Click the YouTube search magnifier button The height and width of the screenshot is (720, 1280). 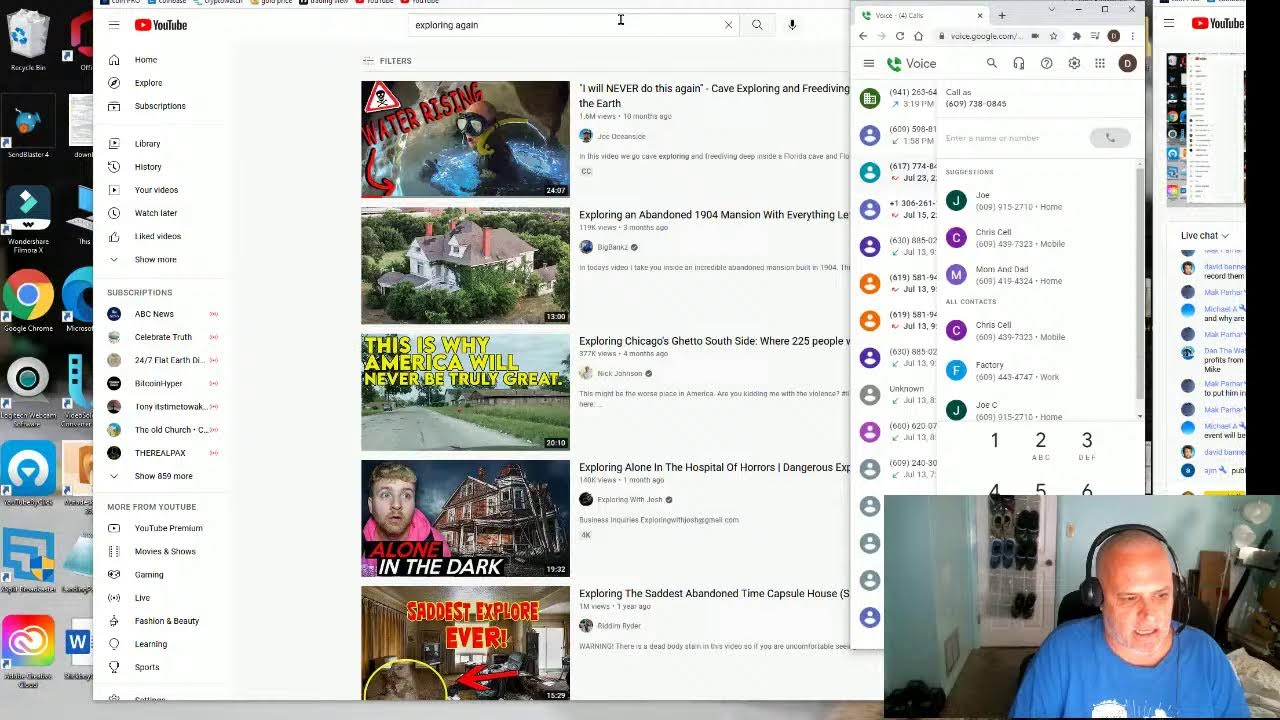point(757,25)
